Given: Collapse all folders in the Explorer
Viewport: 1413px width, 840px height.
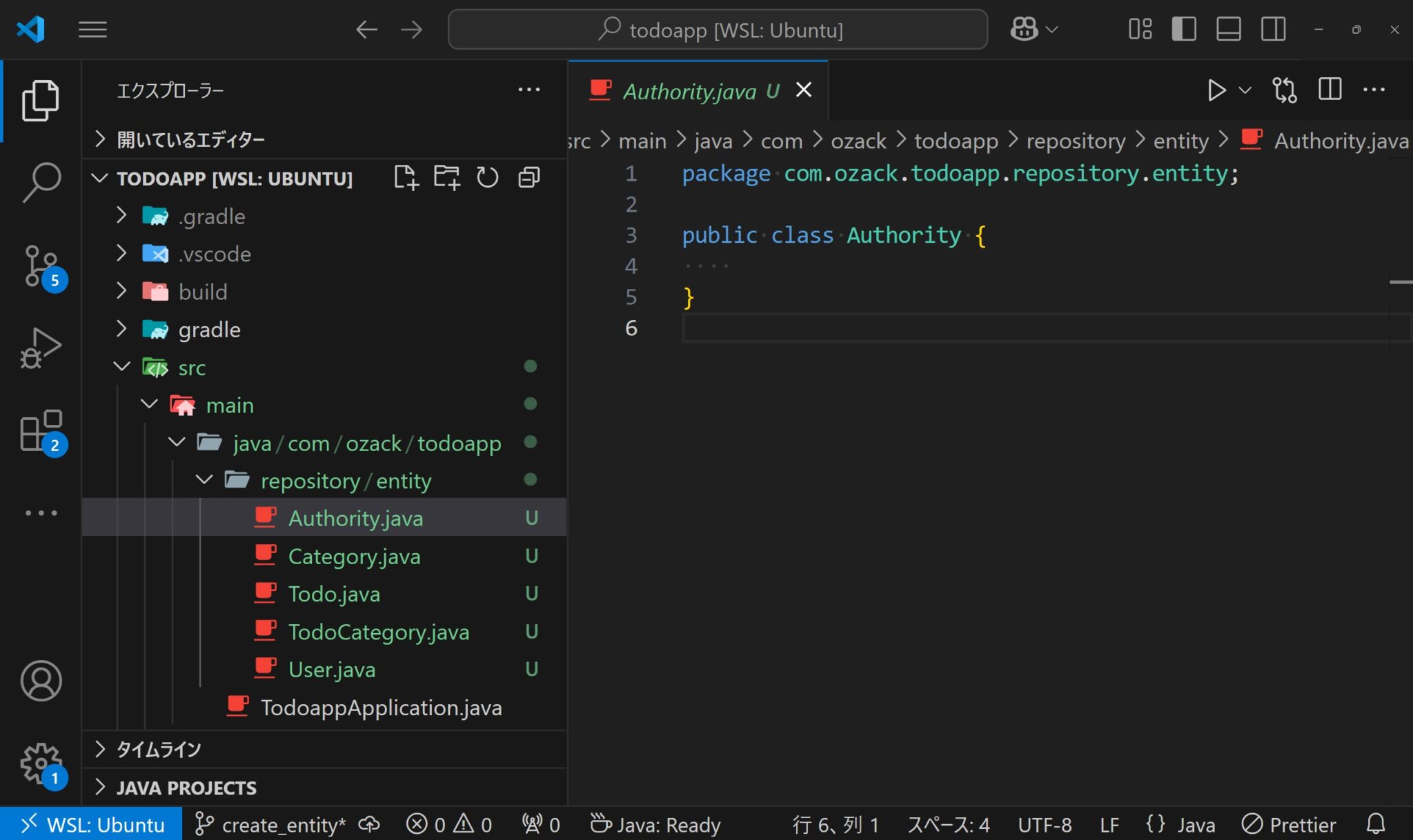Looking at the screenshot, I should point(528,177).
